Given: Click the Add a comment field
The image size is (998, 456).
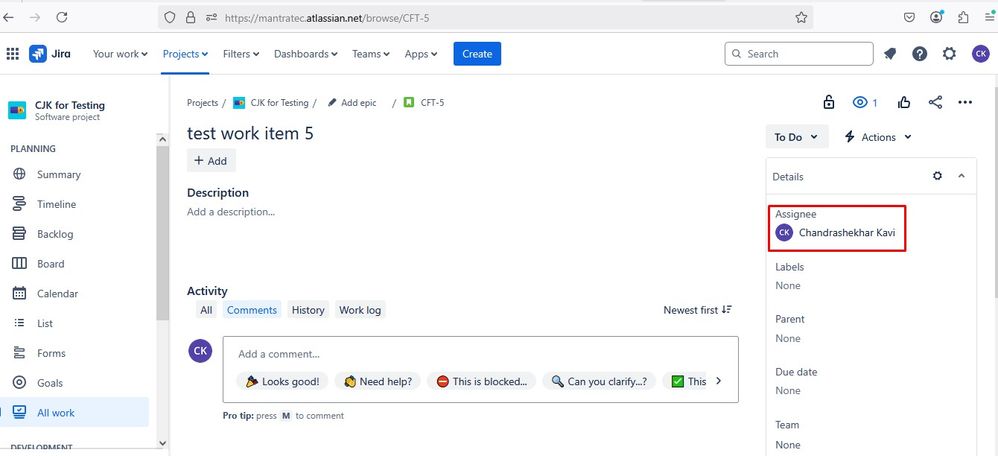Looking at the screenshot, I should [x=481, y=354].
